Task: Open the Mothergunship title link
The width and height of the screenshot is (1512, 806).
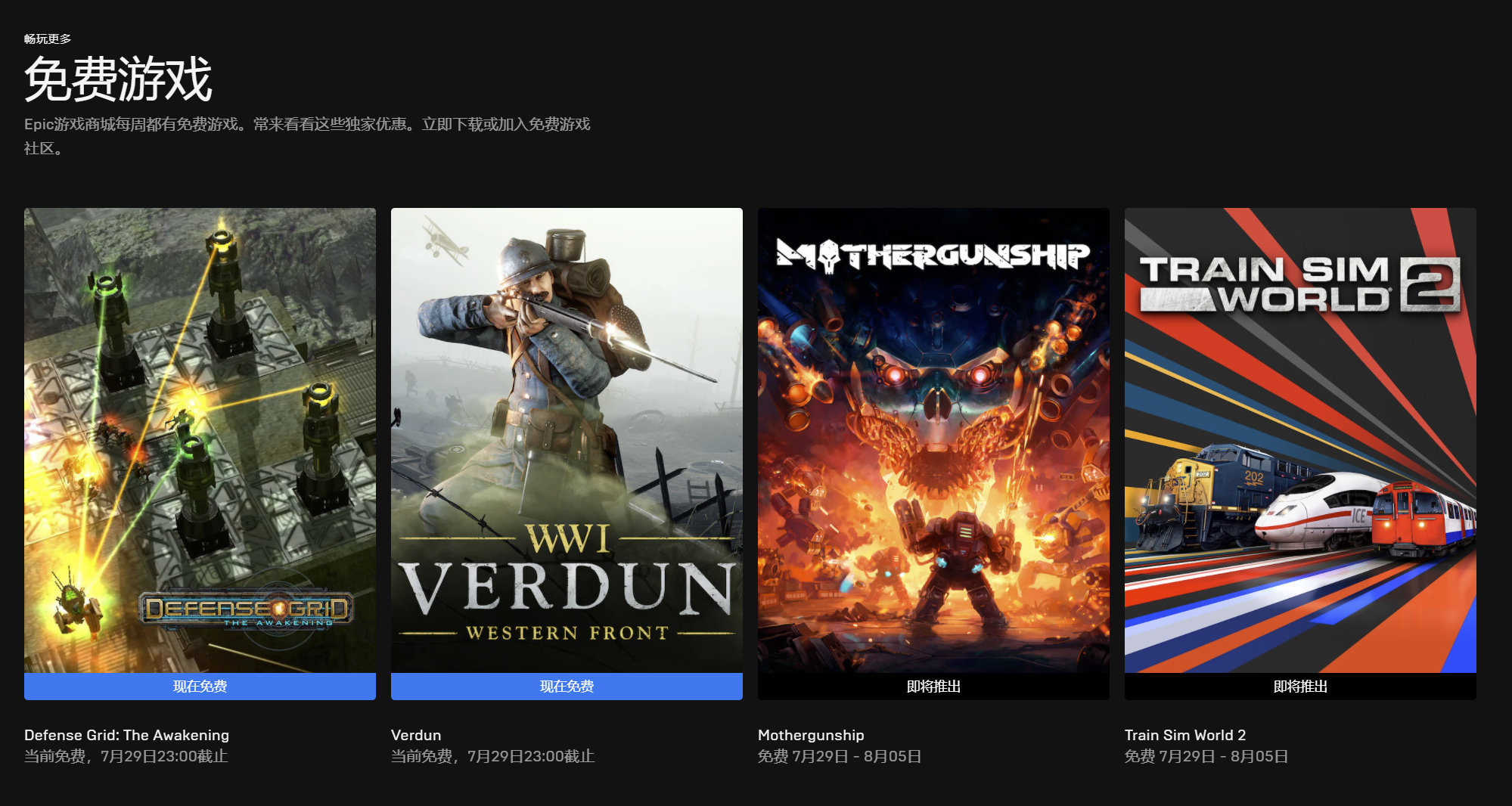Action: click(811, 735)
